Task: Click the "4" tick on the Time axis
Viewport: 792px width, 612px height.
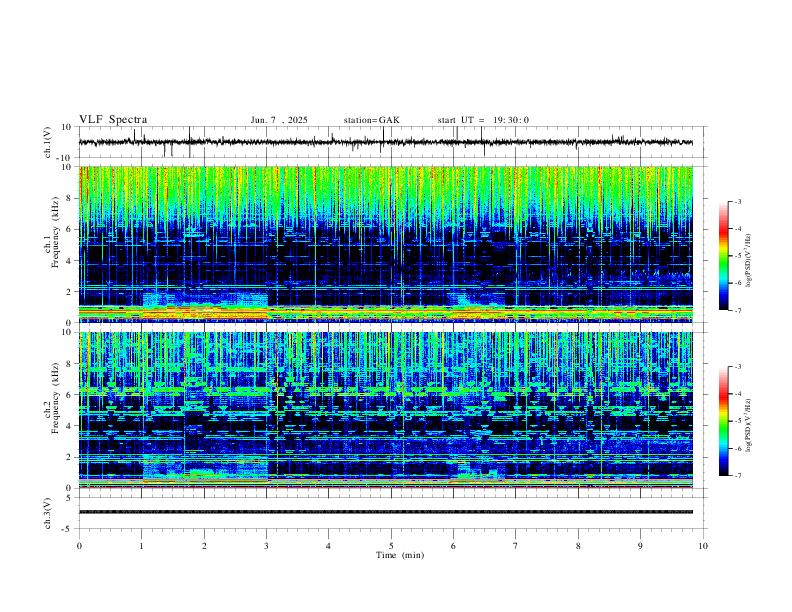Action: 328,546
